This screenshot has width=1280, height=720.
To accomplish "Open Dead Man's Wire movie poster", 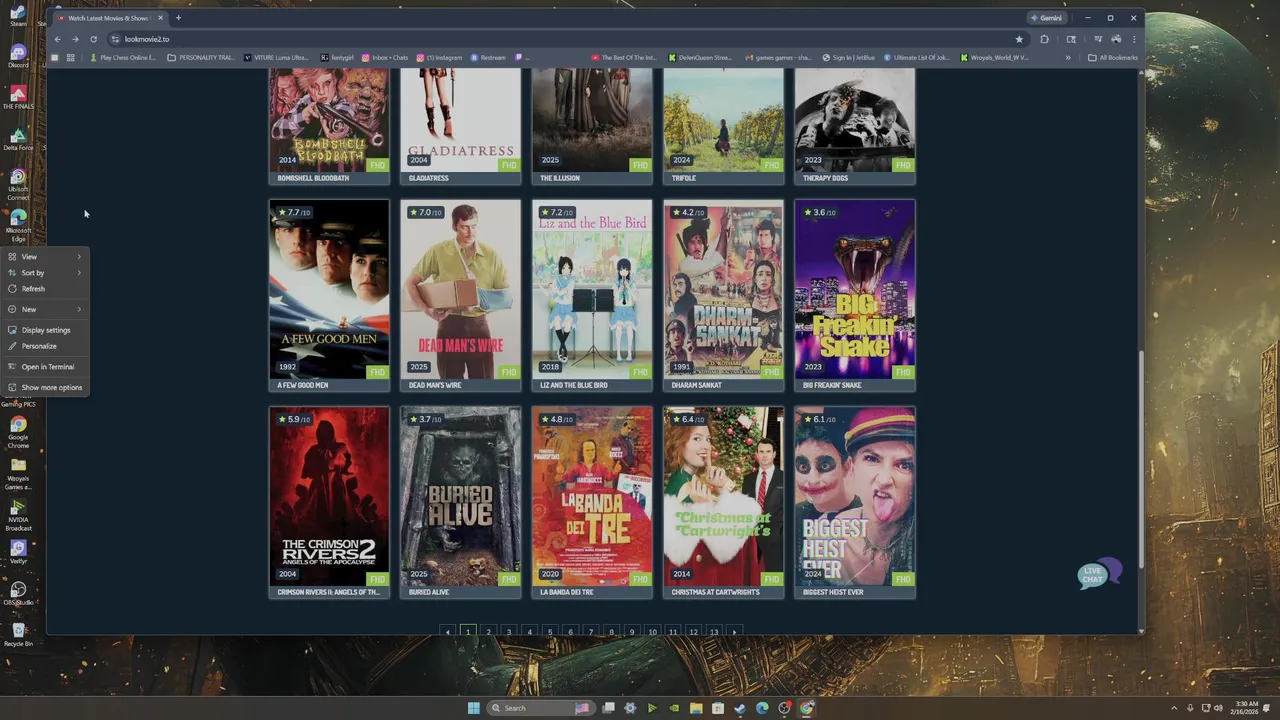I will [x=461, y=289].
